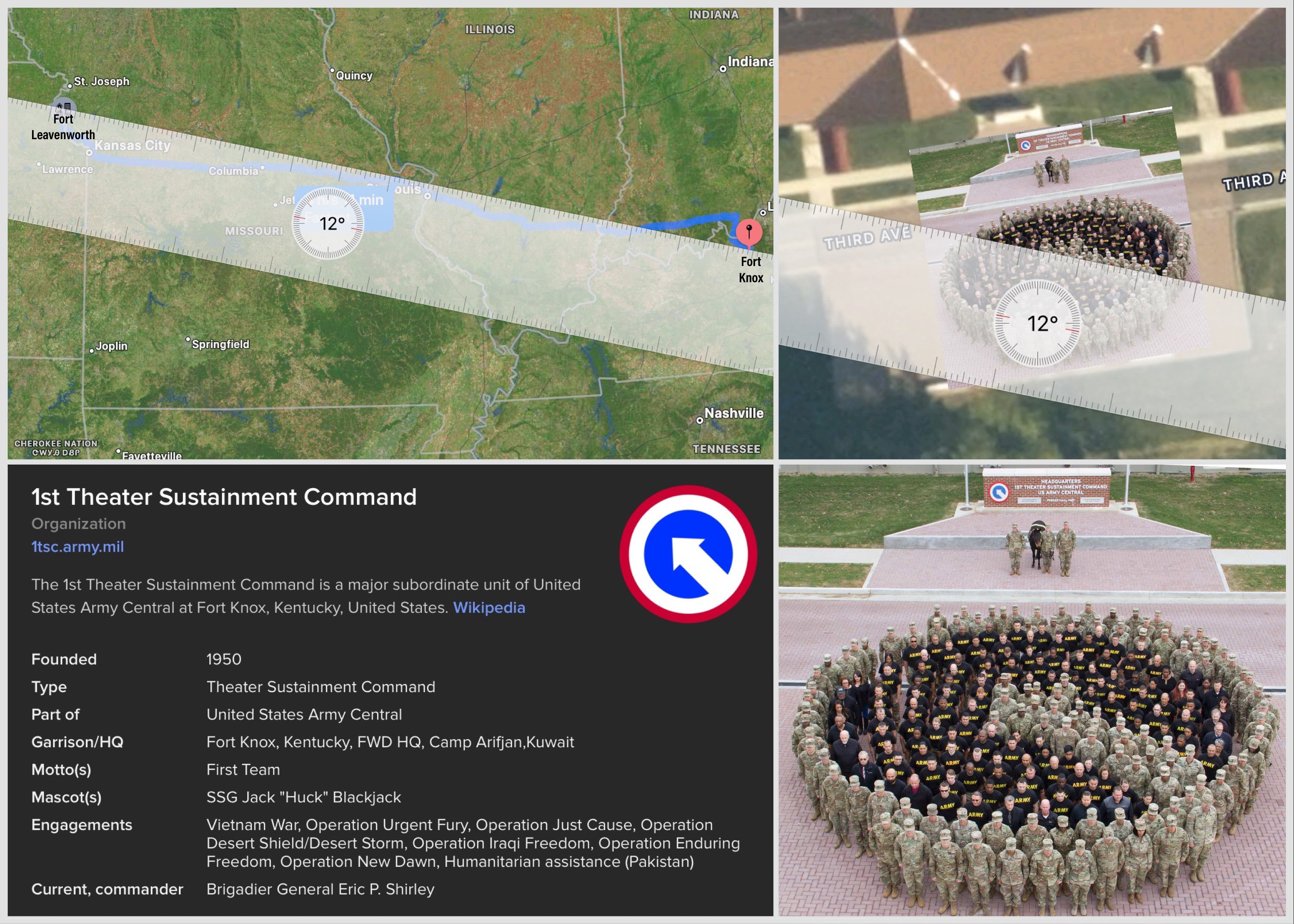
Task: Click the headquarters sign in group photo
Action: coord(1046,488)
